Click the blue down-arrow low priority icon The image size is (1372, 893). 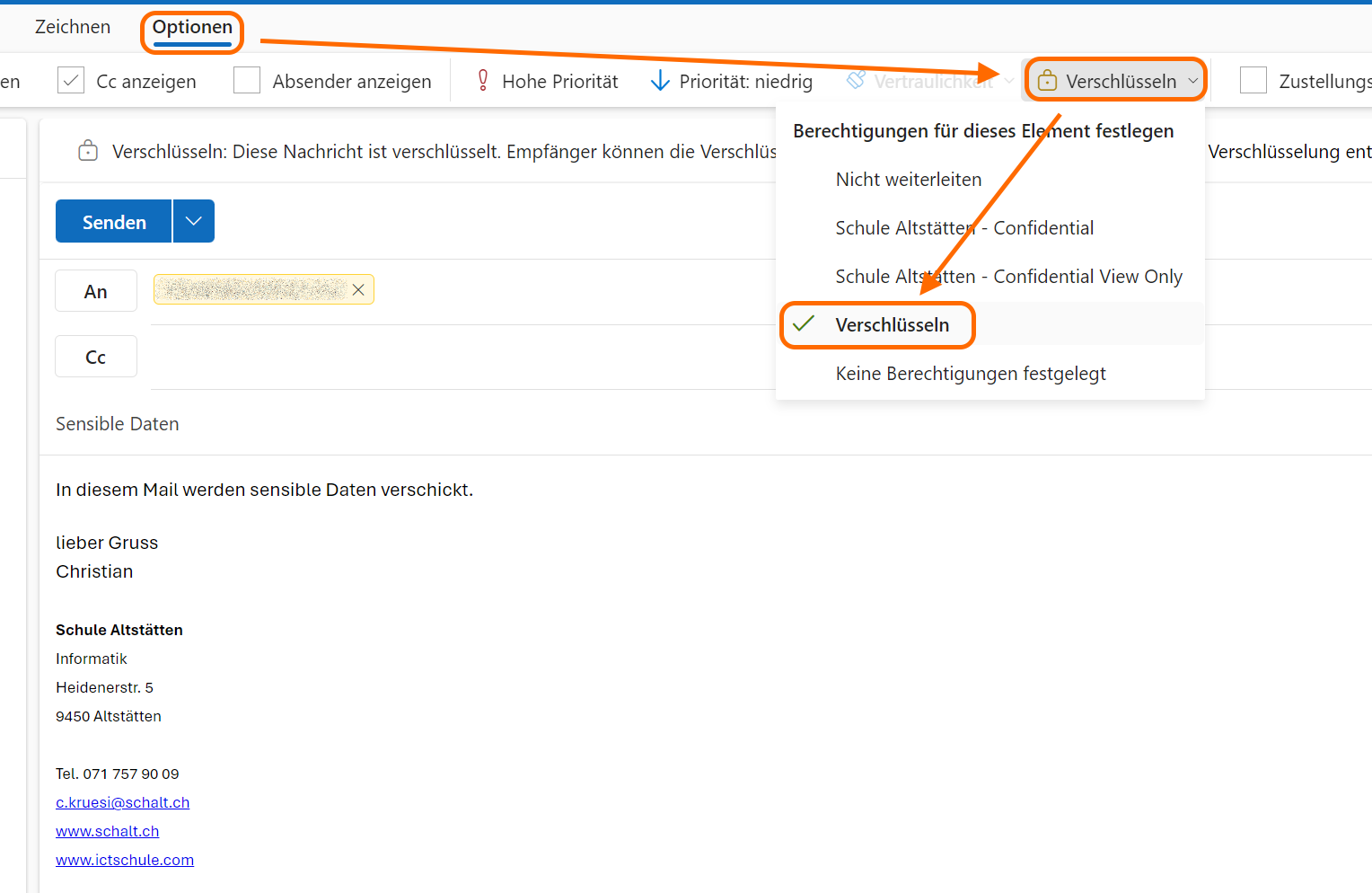pos(660,81)
